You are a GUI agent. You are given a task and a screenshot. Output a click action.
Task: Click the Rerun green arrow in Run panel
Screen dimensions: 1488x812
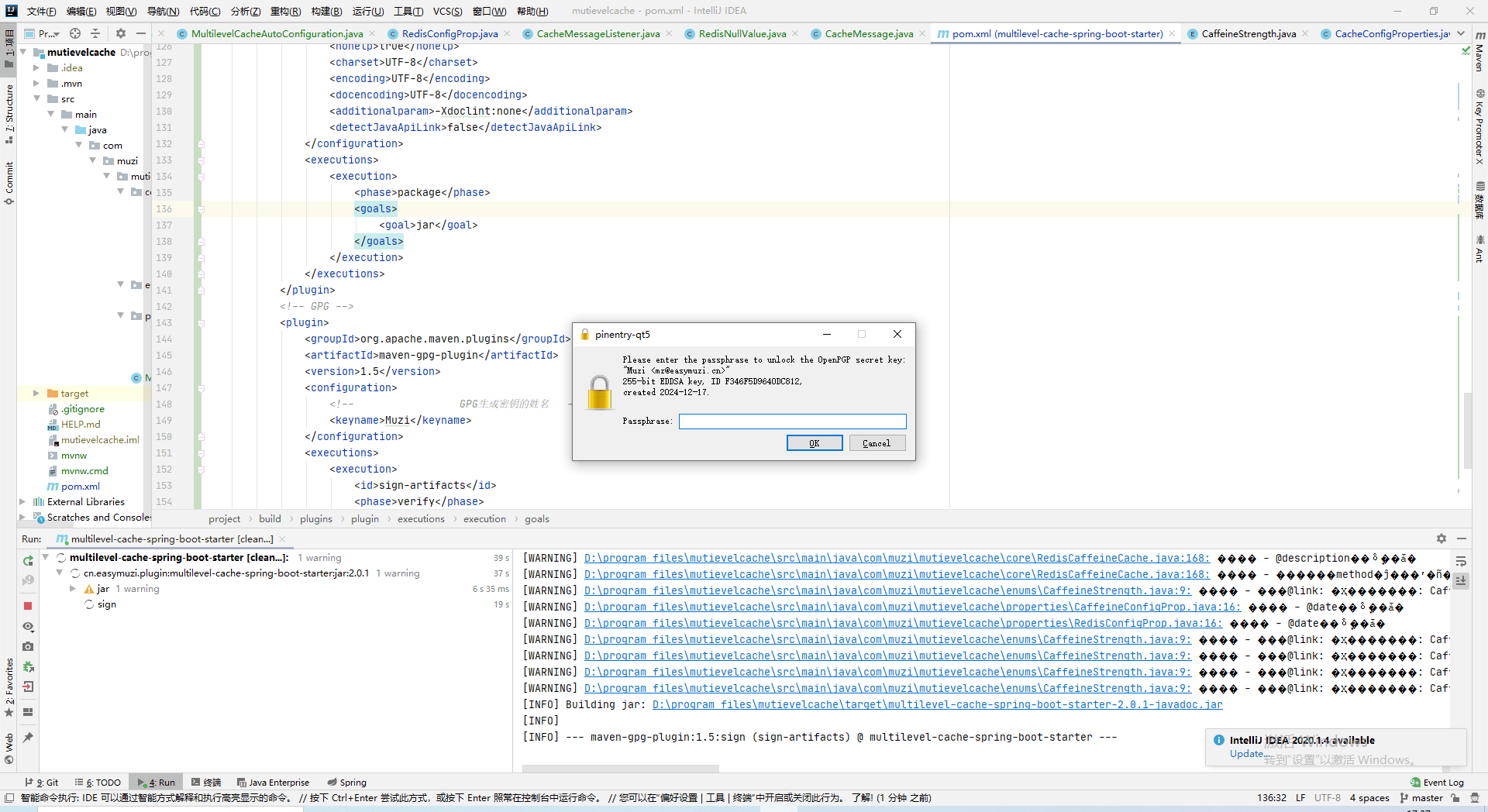(28, 560)
